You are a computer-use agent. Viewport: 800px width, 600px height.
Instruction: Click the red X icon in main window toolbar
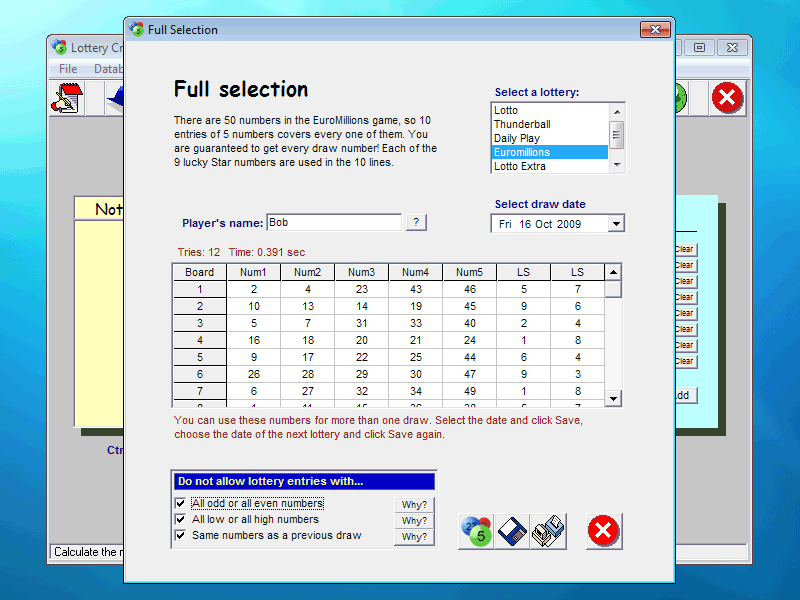pyautogui.click(x=727, y=97)
